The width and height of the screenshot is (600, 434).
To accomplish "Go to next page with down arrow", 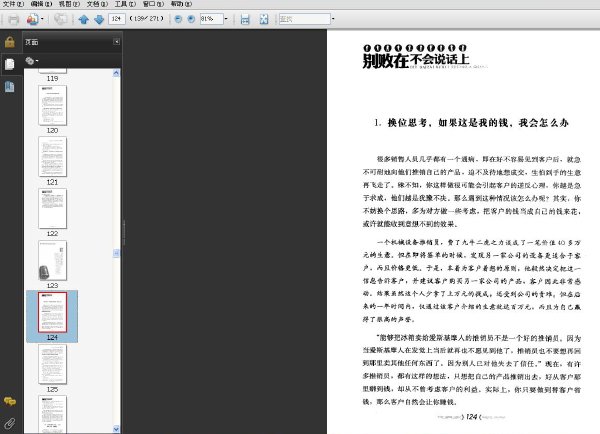I will pyautogui.click(x=99, y=19).
